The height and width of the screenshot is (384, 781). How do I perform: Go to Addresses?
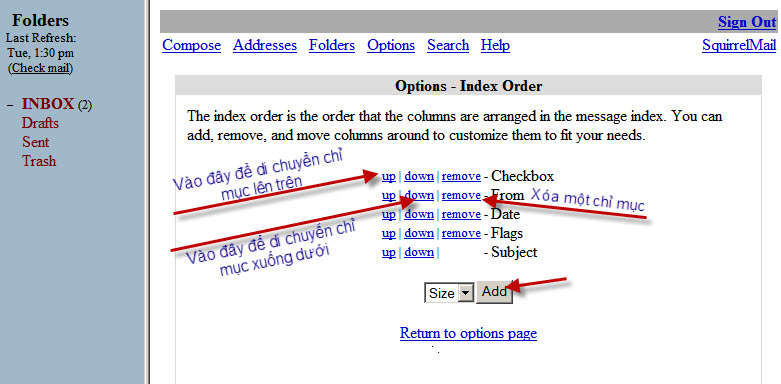click(265, 45)
